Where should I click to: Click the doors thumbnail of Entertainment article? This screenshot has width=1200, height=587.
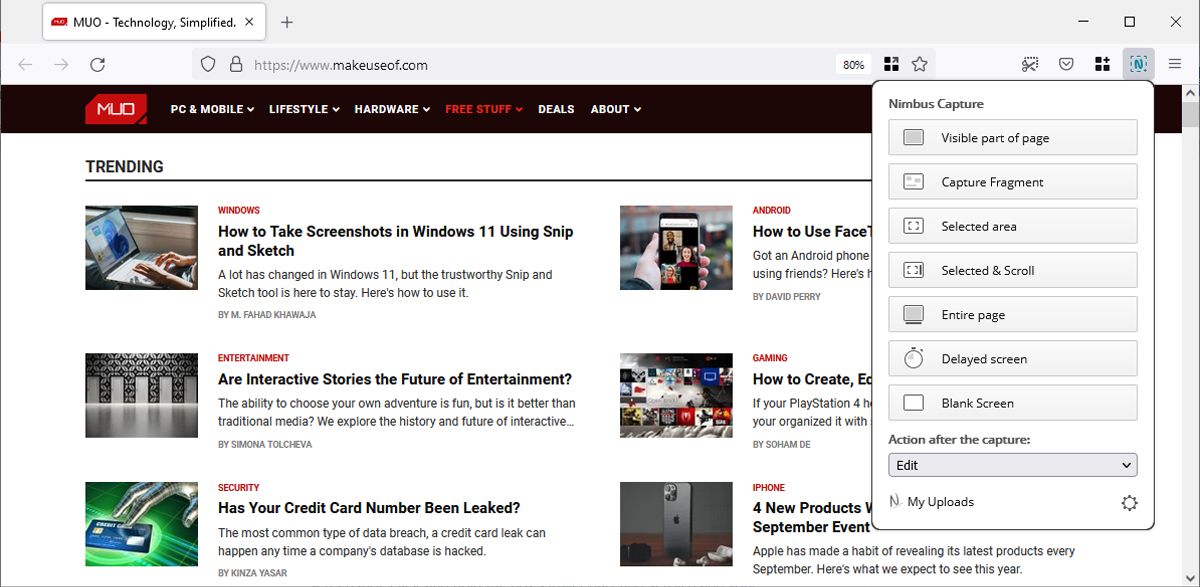coord(141,395)
